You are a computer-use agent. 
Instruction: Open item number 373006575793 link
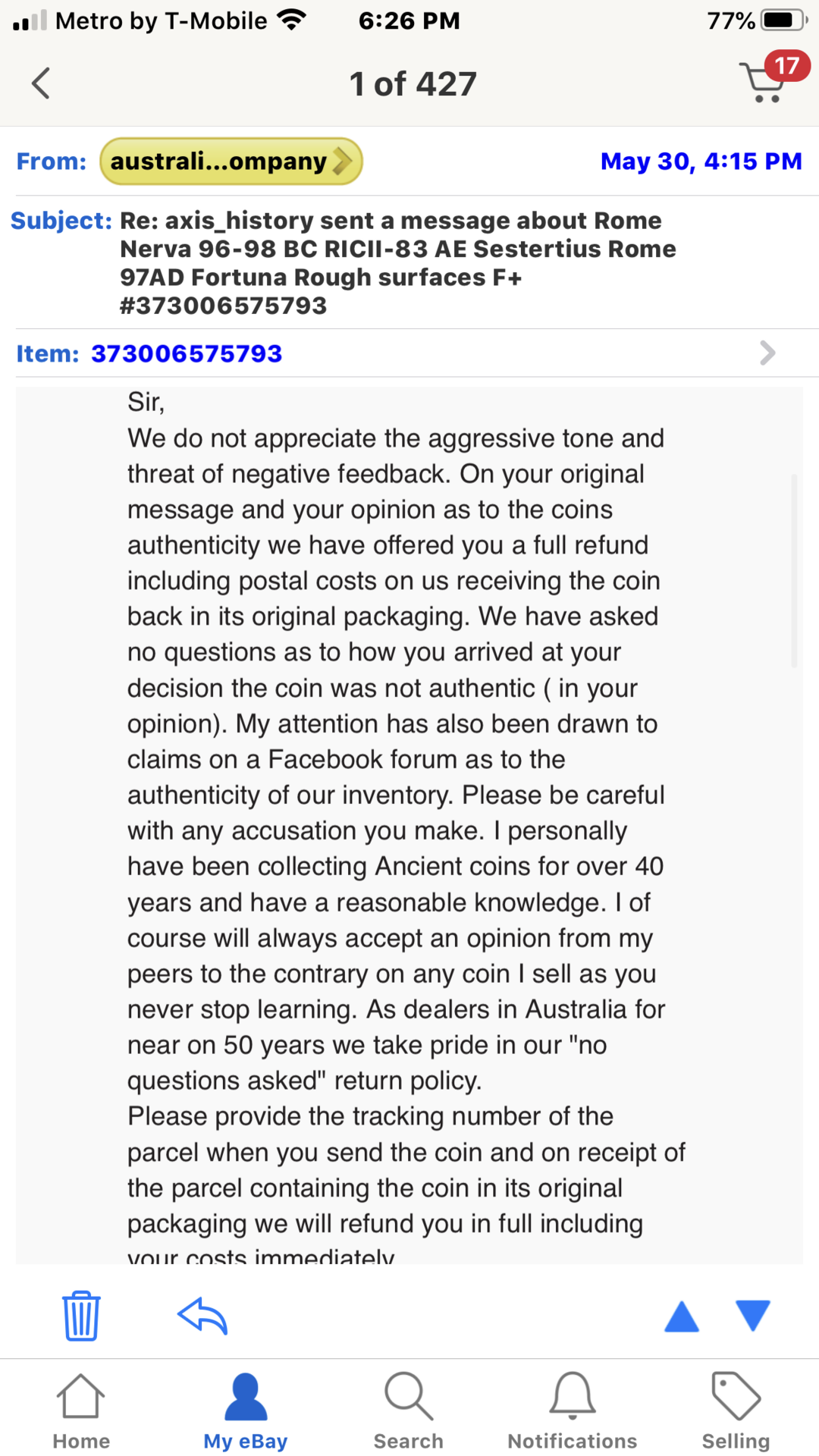187,353
